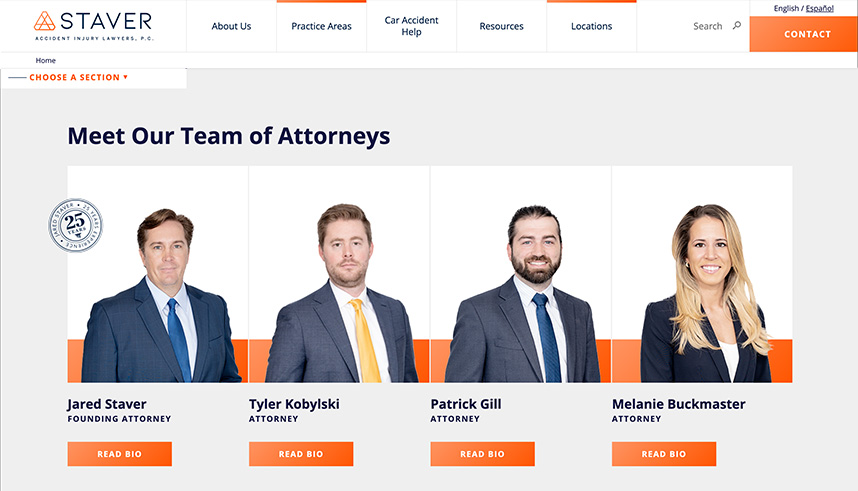Read Tyler Kobylski's bio
Image resolution: width=858 pixels, height=491 pixels.
pyautogui.click(x=301, y=454)
